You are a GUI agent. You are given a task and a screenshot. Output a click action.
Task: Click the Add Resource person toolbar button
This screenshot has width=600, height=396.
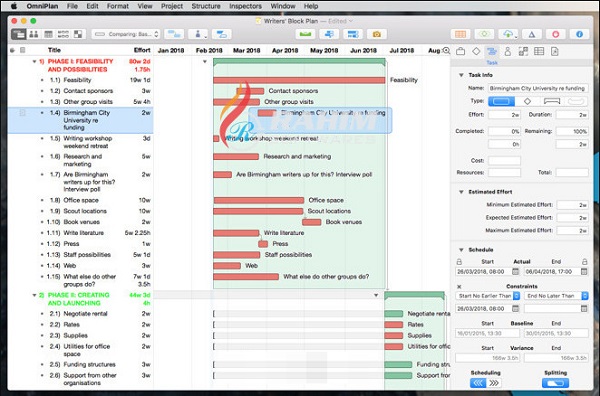198,34
